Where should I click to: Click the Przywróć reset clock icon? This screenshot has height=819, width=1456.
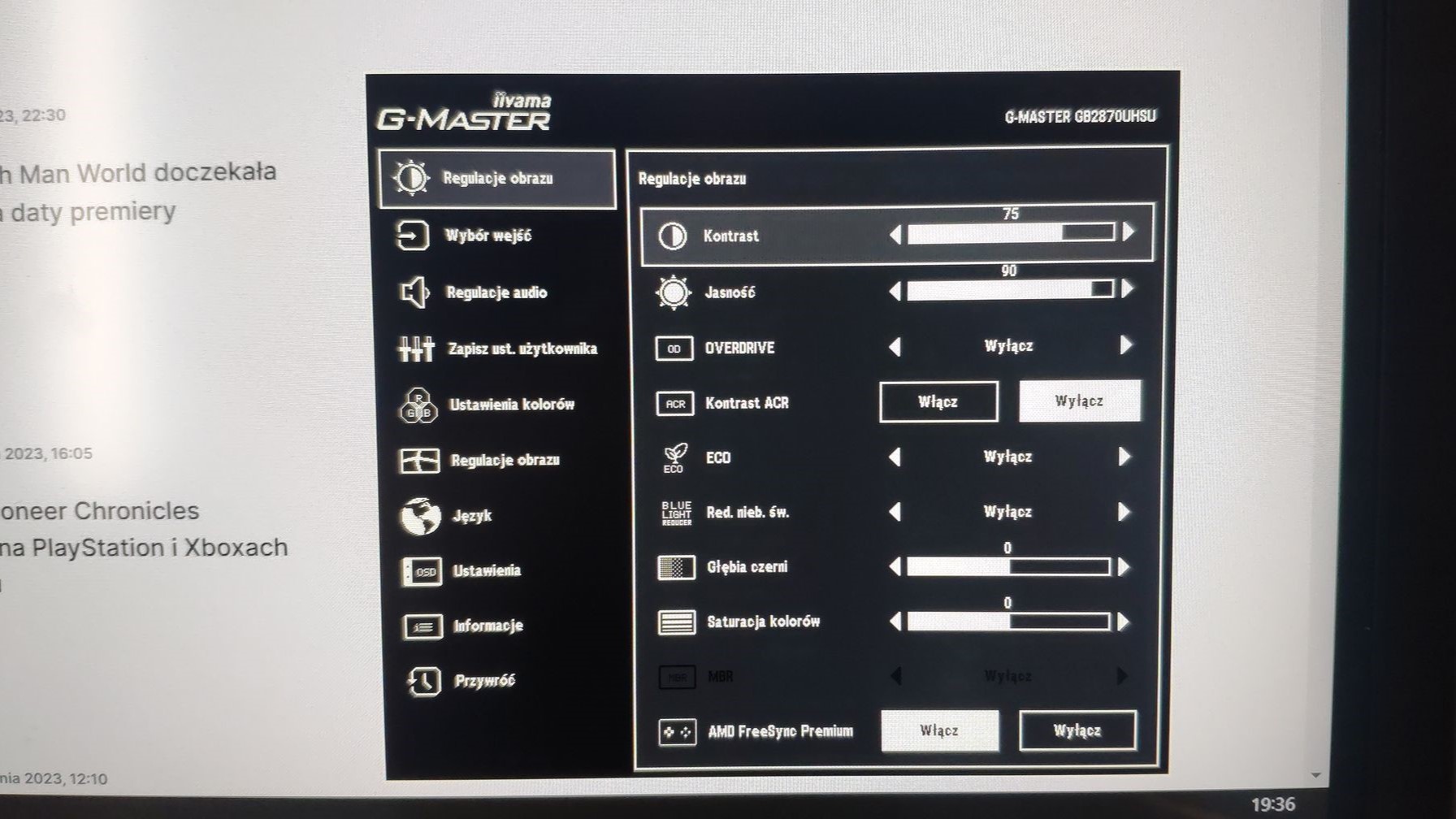(424, 681)
